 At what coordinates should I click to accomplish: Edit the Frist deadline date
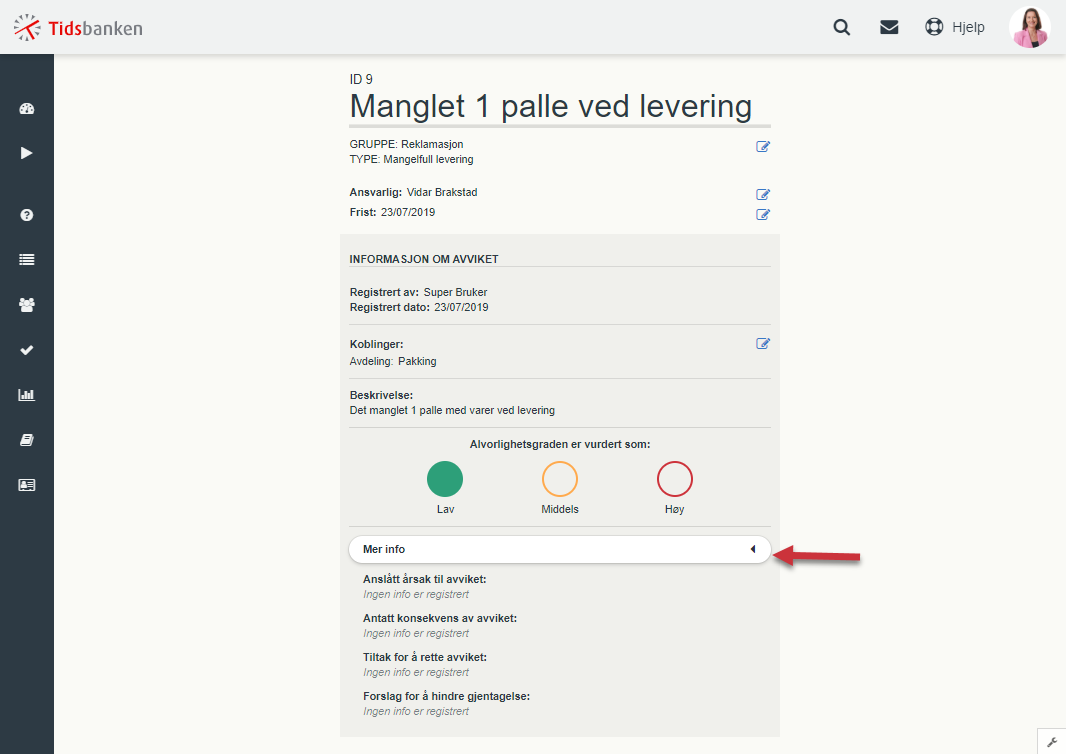point(763,214)
